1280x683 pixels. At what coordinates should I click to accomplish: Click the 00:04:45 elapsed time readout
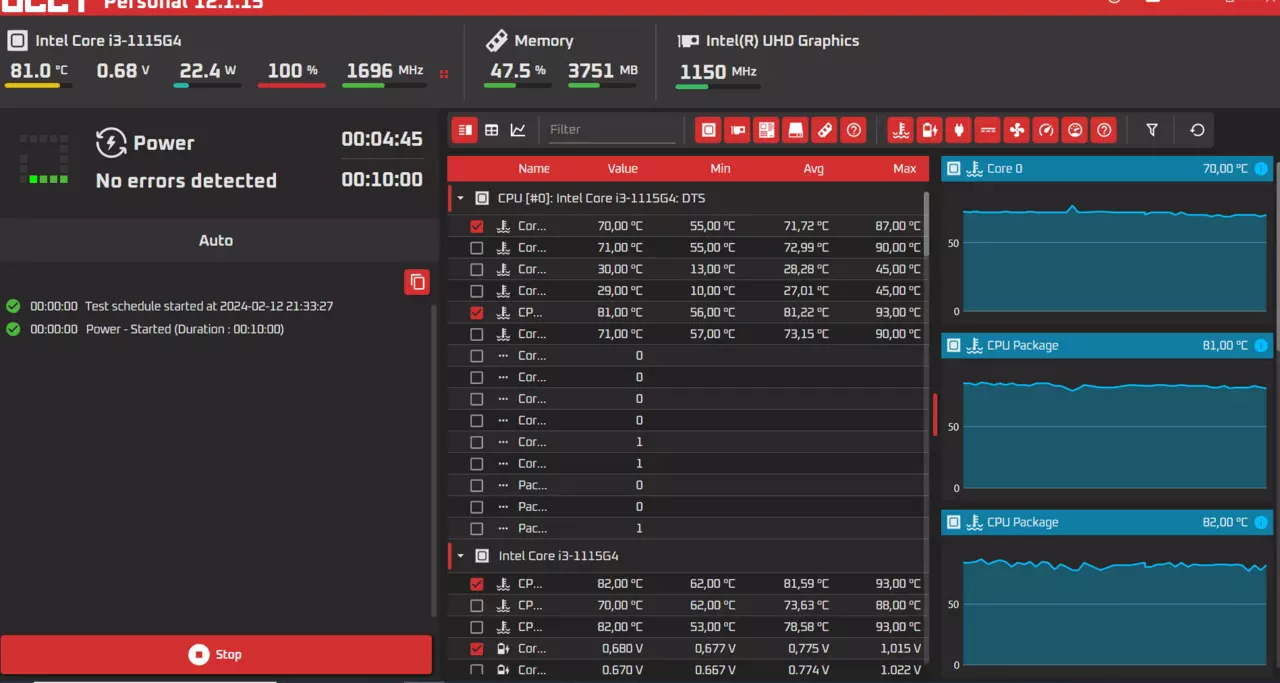tap(382, 140)
